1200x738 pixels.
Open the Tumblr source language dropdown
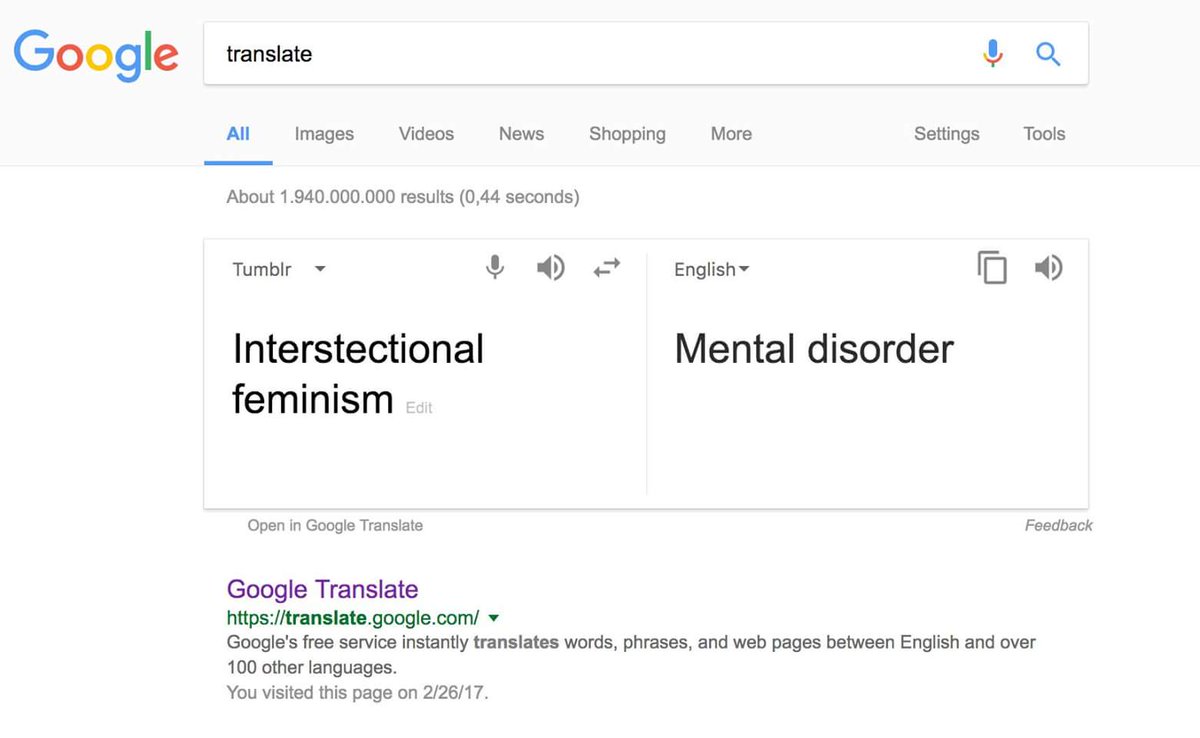click(279, 269)
